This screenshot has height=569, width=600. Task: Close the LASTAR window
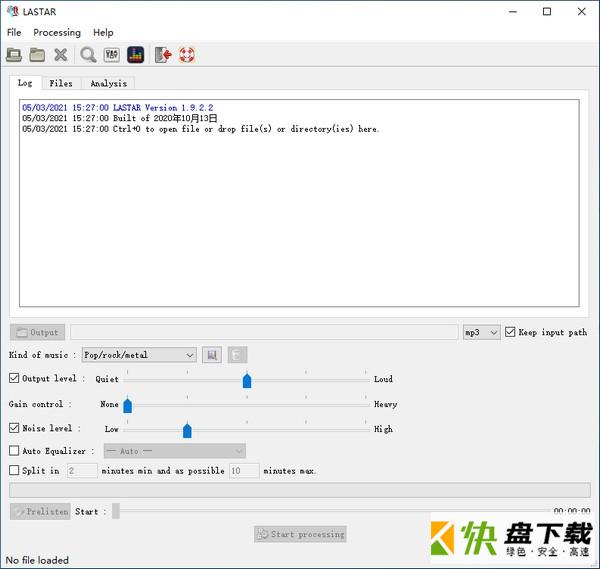(x=582, y=11)
